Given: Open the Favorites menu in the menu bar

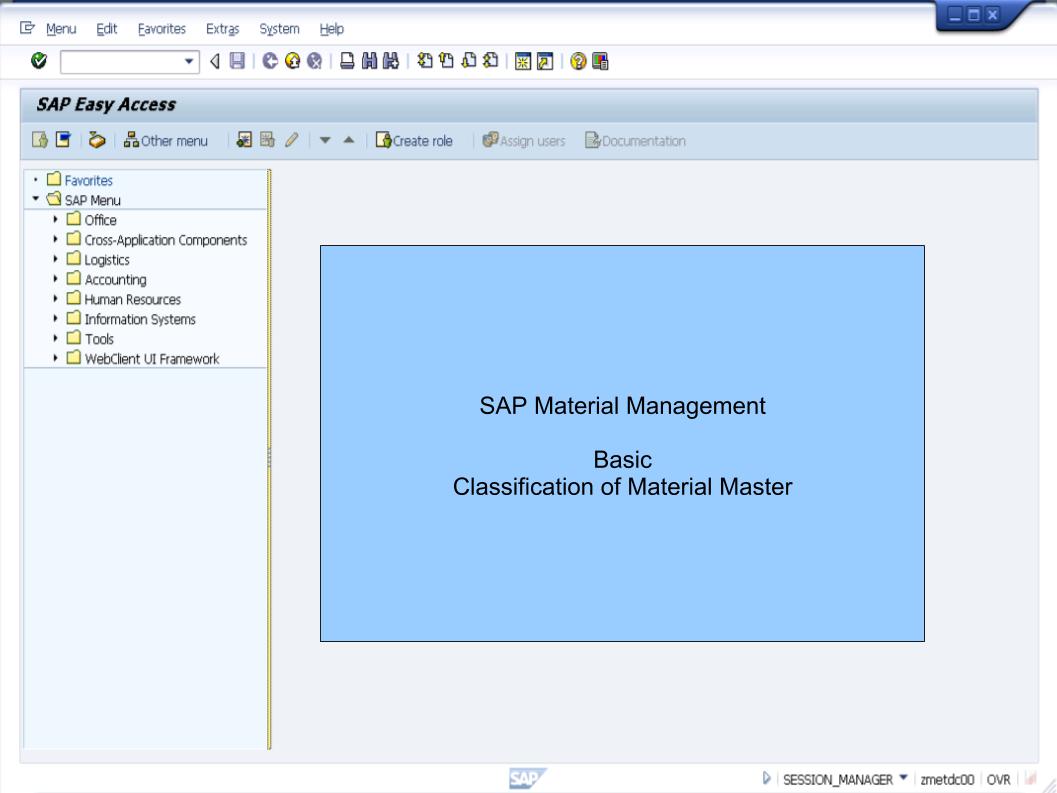Looking at the screenshot, I should pos(162,29).
